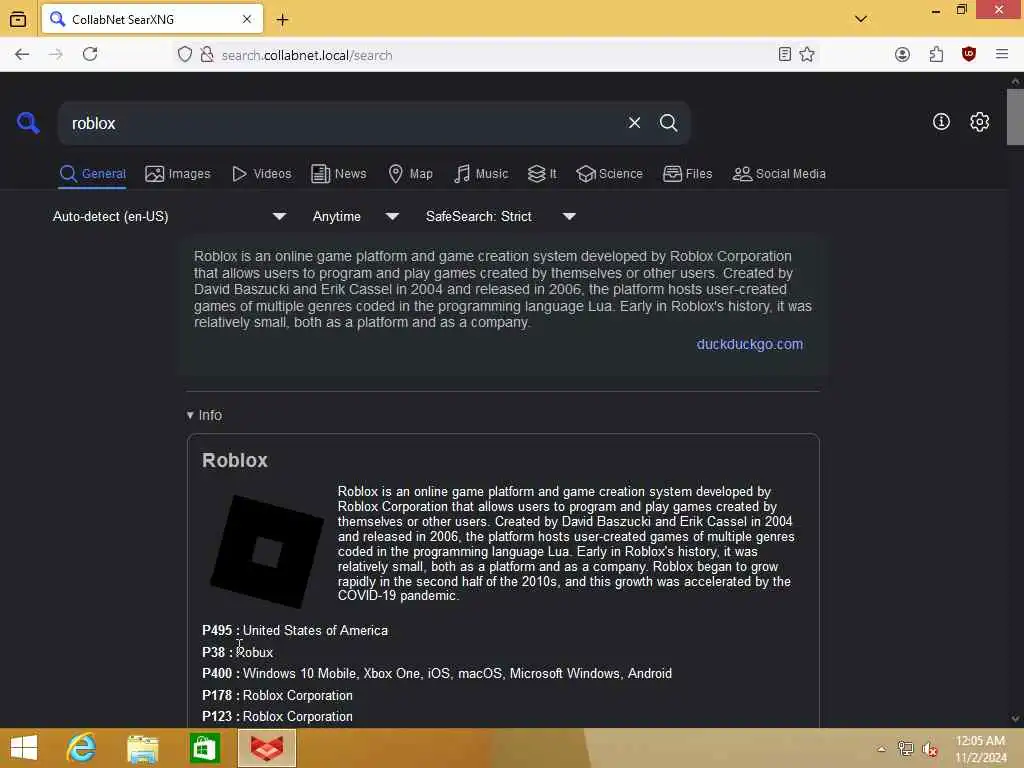The height and width of the screenshot is (768, 1024).
Task: Bookmark this page with star icon
Action: click(807, 55)
